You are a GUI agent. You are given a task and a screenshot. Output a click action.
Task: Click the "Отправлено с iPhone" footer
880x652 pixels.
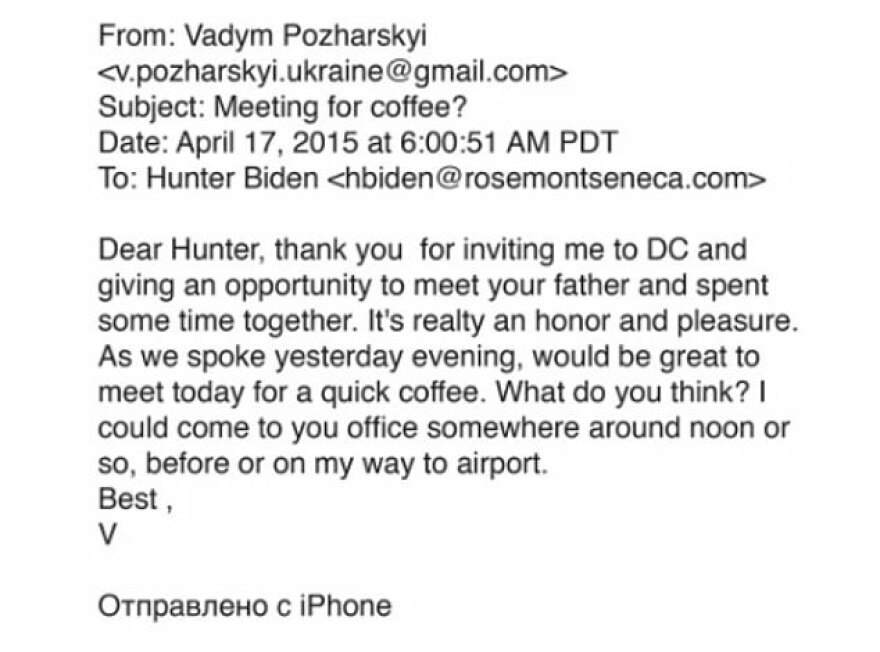pyautogui.click(x=244, y=606)
